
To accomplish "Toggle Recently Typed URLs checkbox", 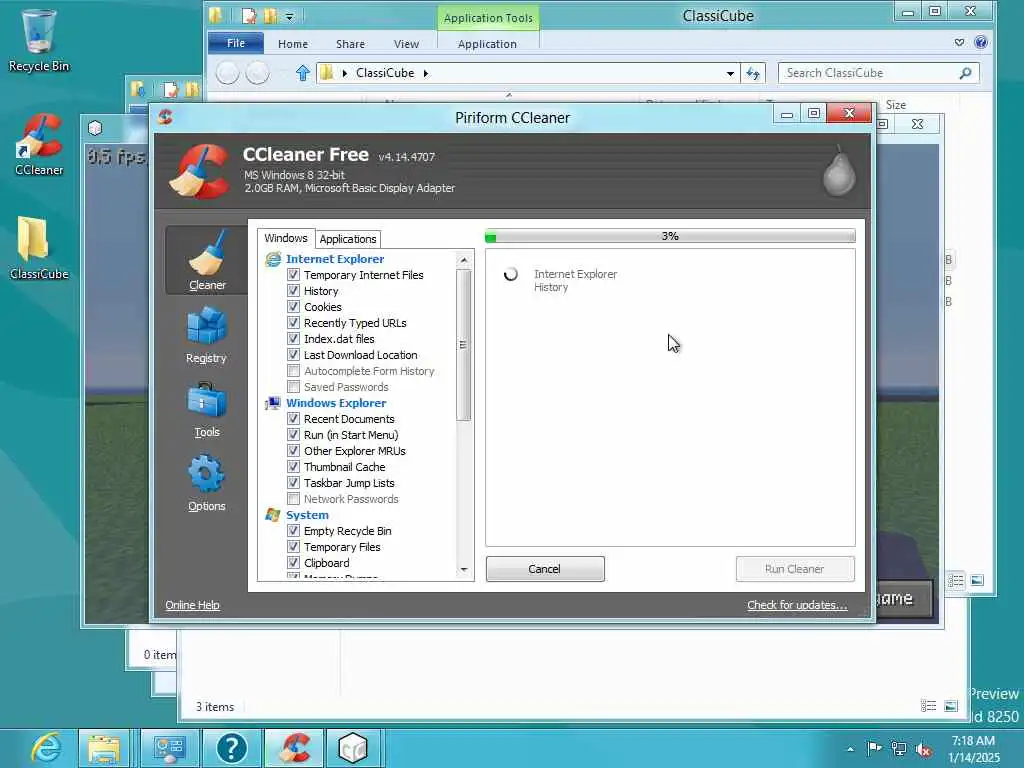I will click(x=294, y=323).
